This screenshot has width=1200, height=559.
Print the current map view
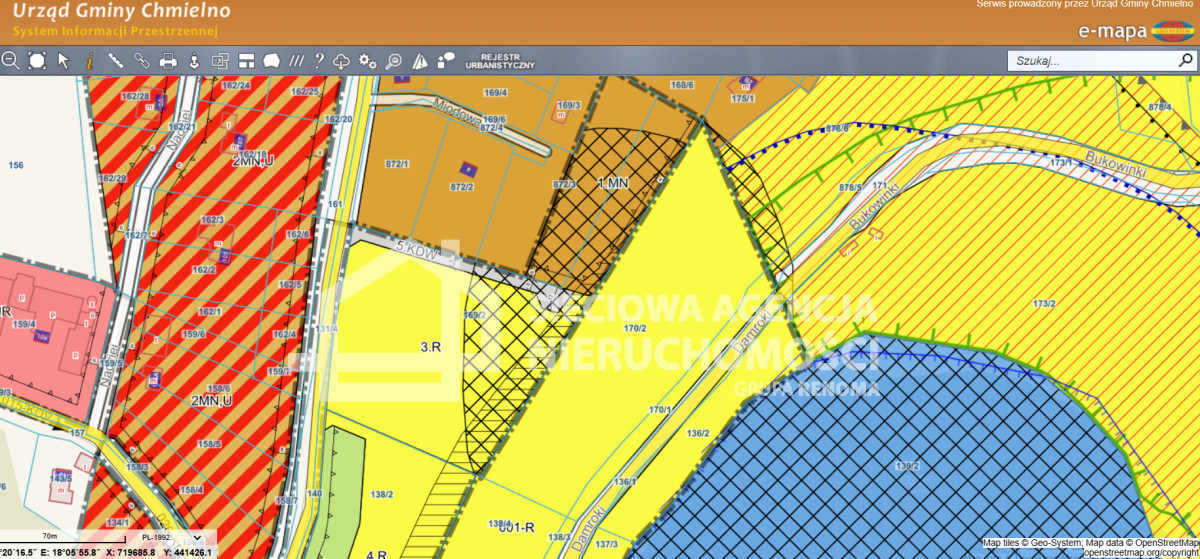168,60
